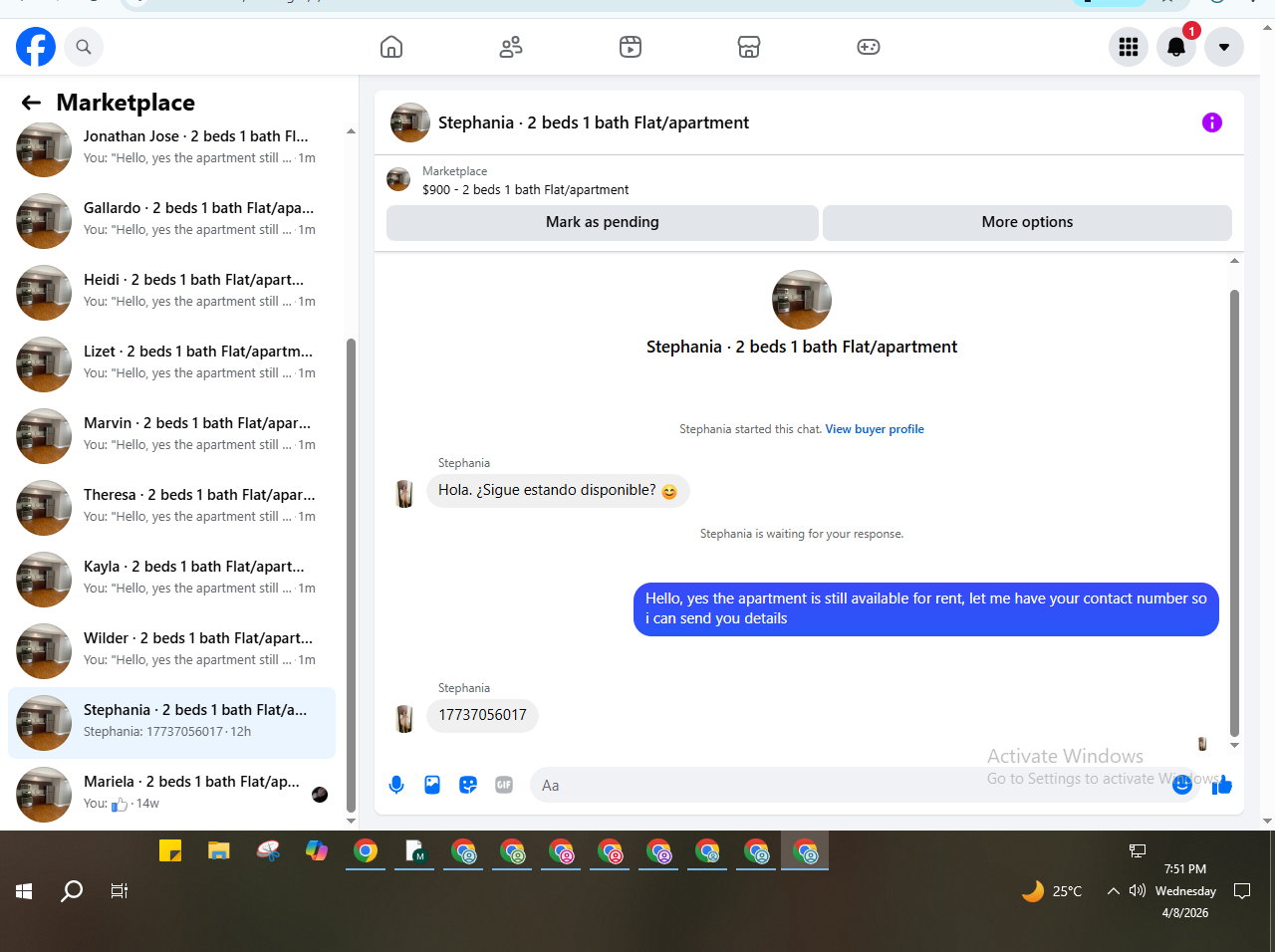Click Mark as pending button
The height and width of the screenshot is (952, 1275).
603,222
